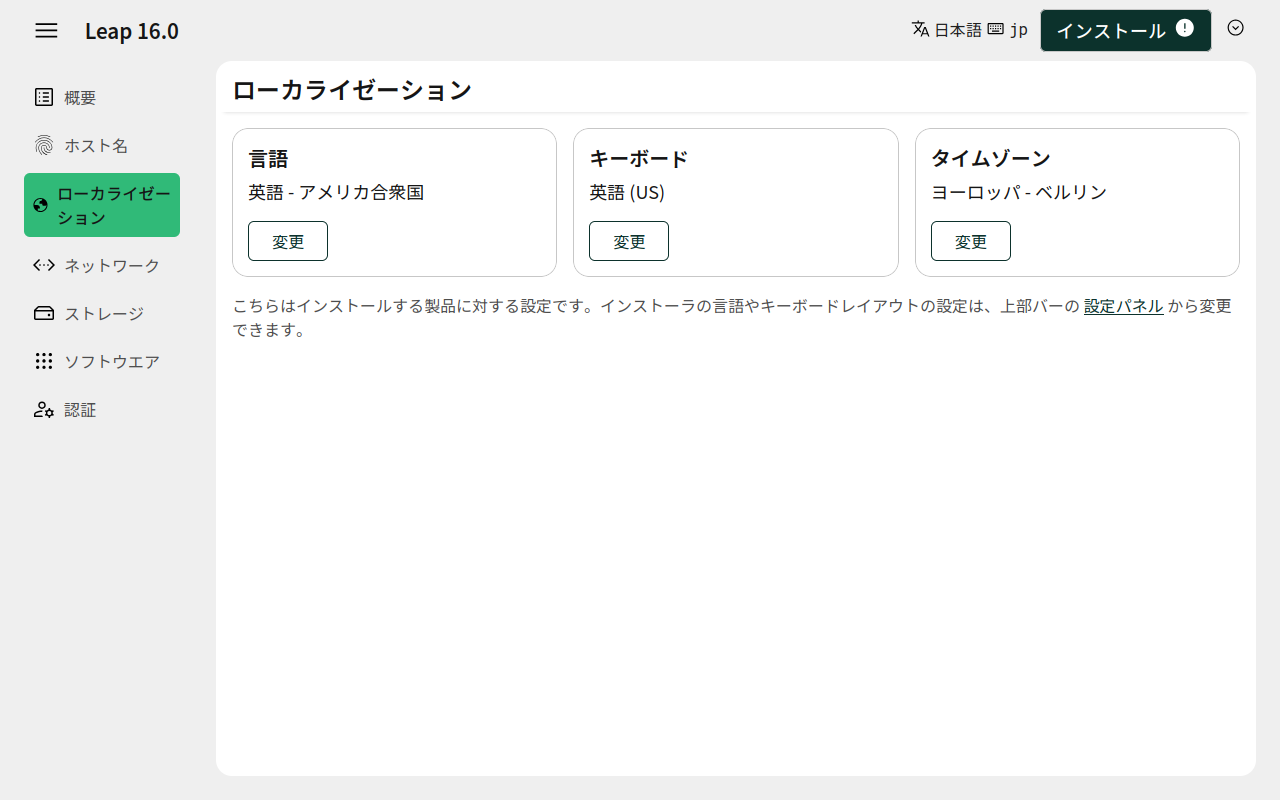Click the keyboard icon next to jp

[x=995, y=29]
